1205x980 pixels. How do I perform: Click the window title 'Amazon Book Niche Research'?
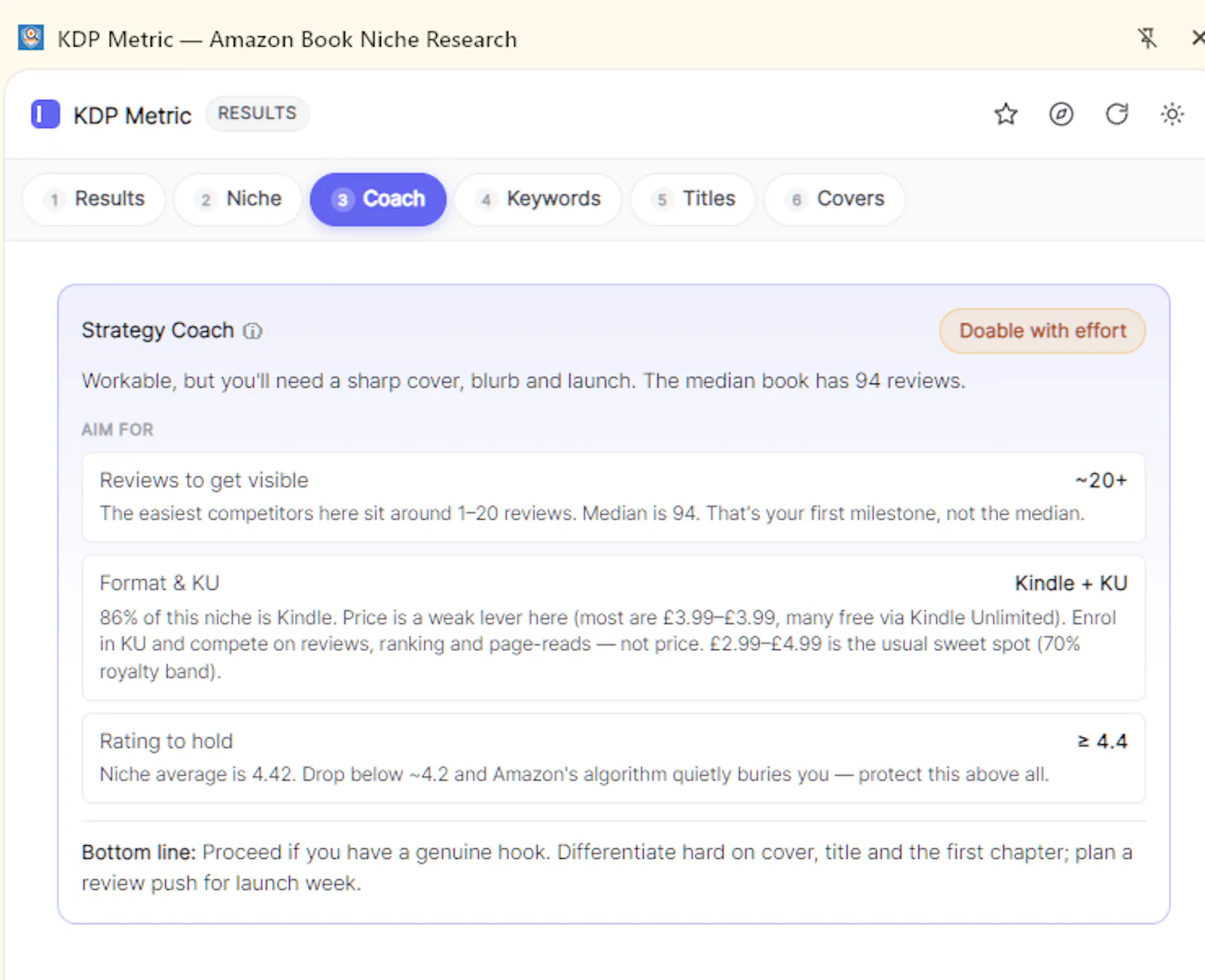363,39
